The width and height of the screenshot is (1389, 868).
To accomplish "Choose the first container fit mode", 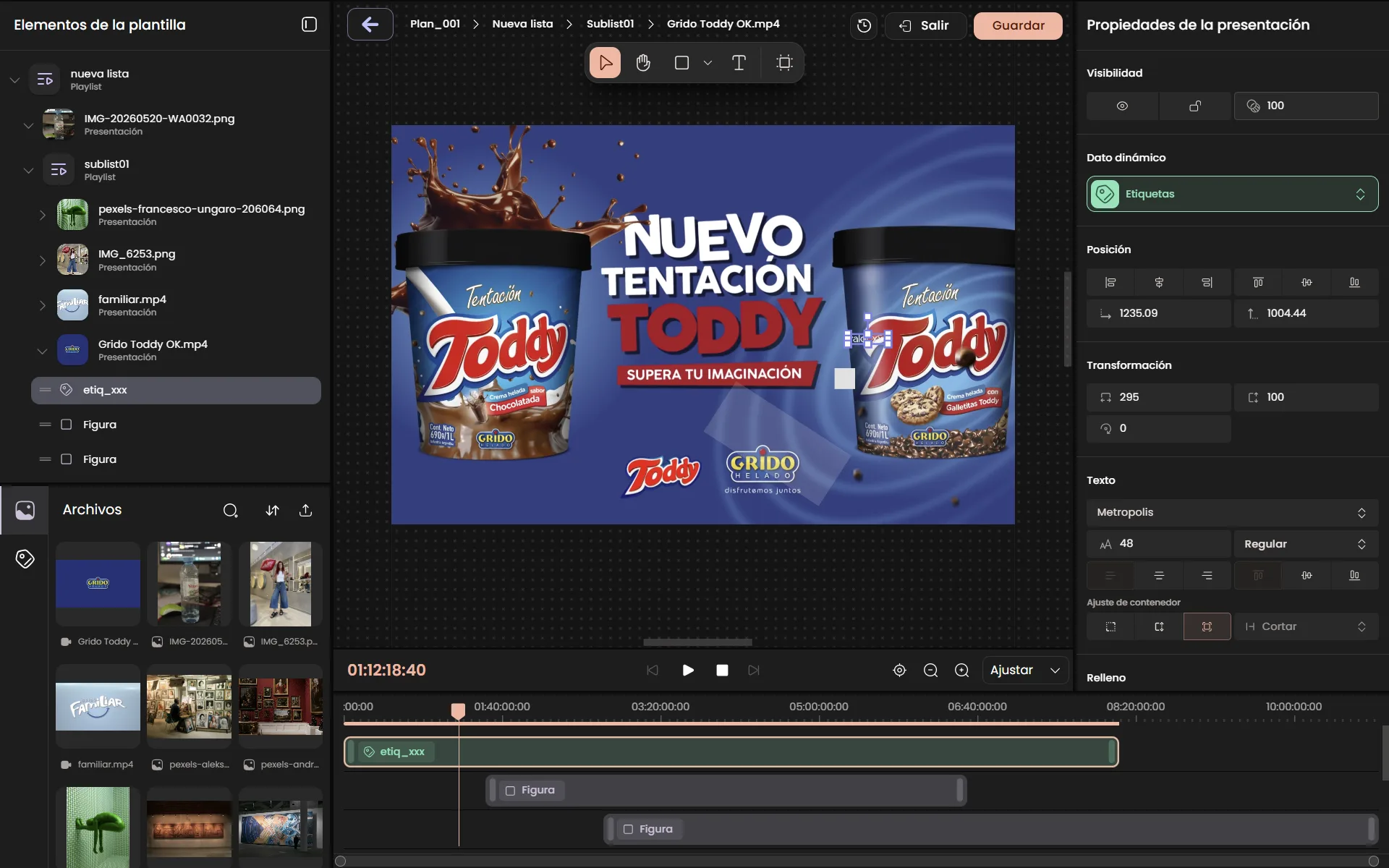I will coord(1110,627).
